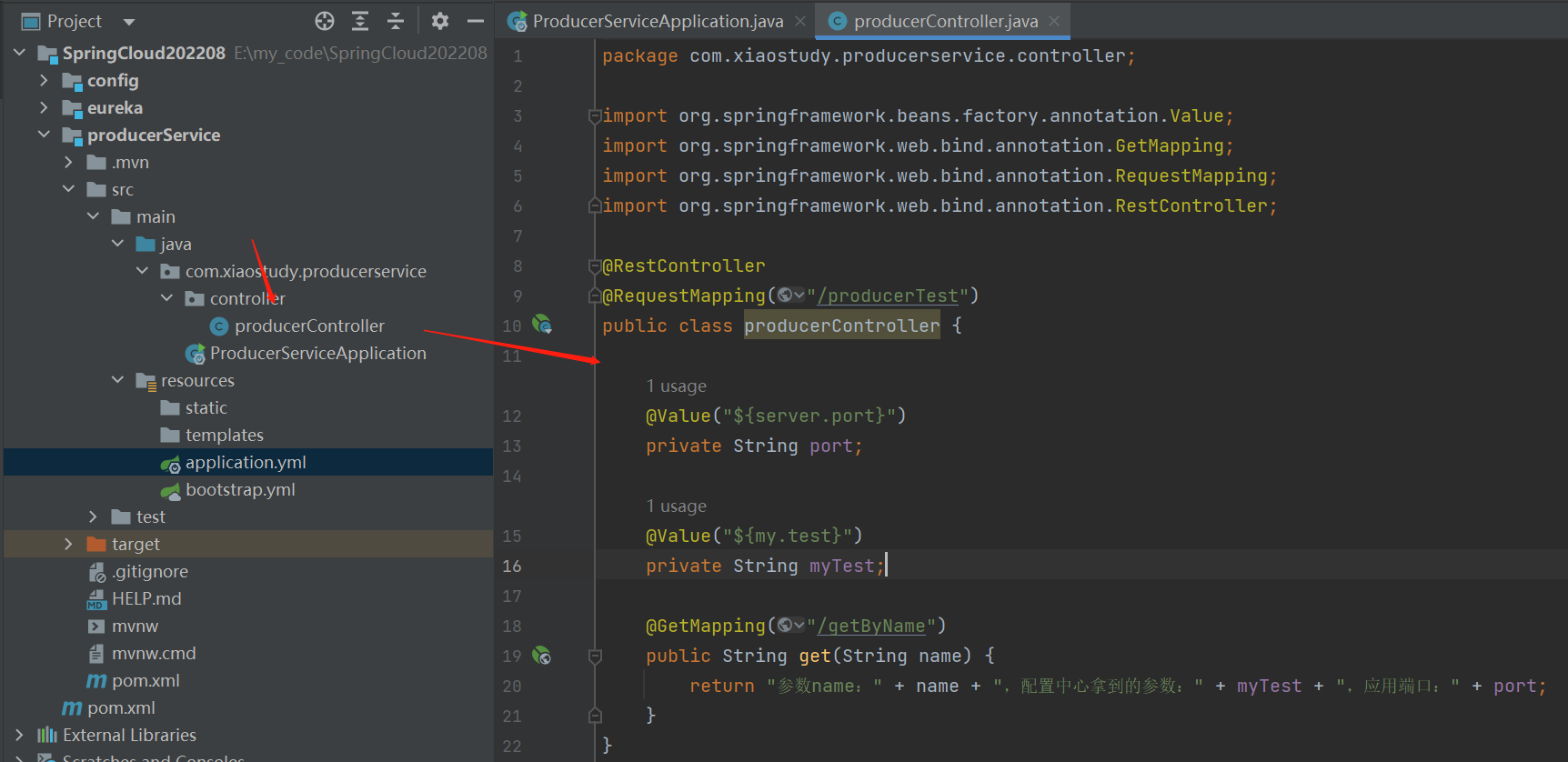Open URL globe dropdown in @GetMapping

(790, 626)
